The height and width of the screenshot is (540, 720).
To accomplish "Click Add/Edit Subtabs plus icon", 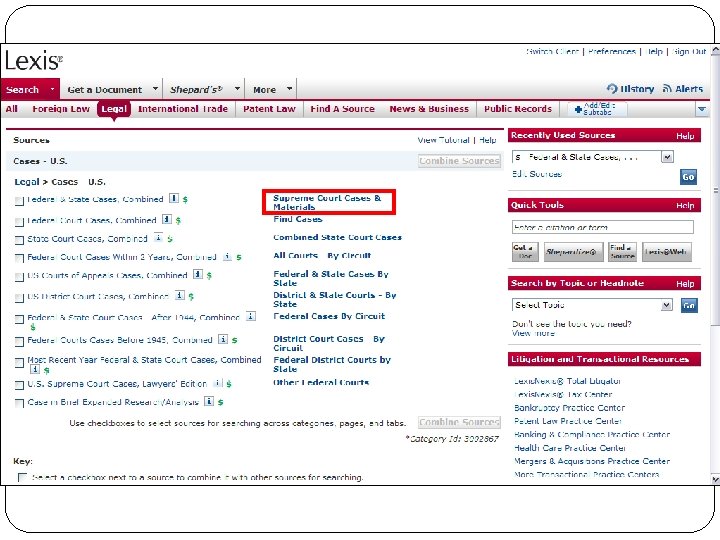I will click(578, 109).
